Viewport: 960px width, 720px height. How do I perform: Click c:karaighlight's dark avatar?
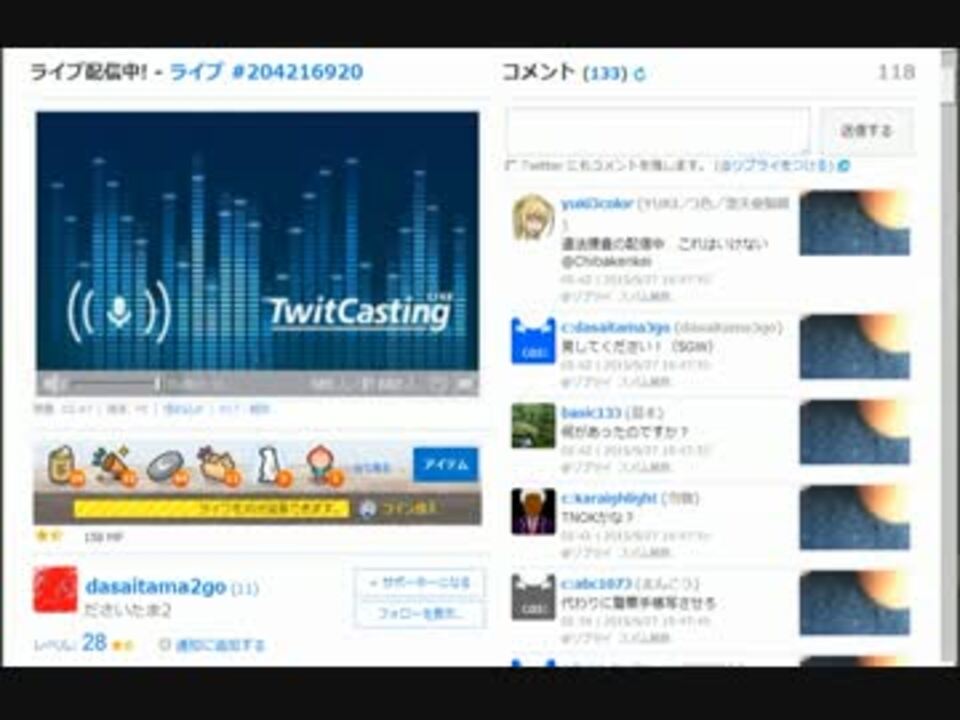[x=533, y=512]
